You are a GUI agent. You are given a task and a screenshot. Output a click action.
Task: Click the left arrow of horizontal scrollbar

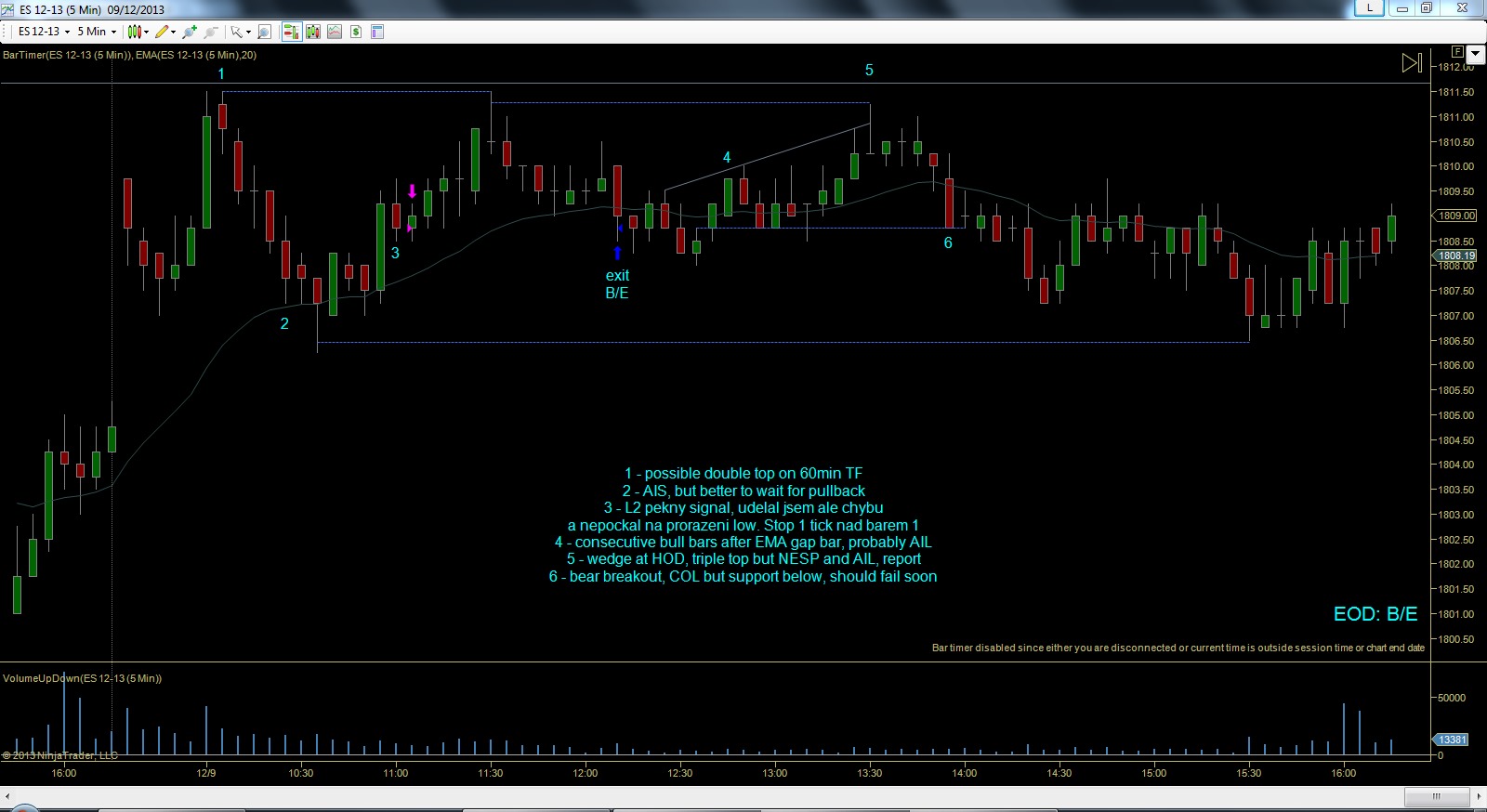[8, 796]
